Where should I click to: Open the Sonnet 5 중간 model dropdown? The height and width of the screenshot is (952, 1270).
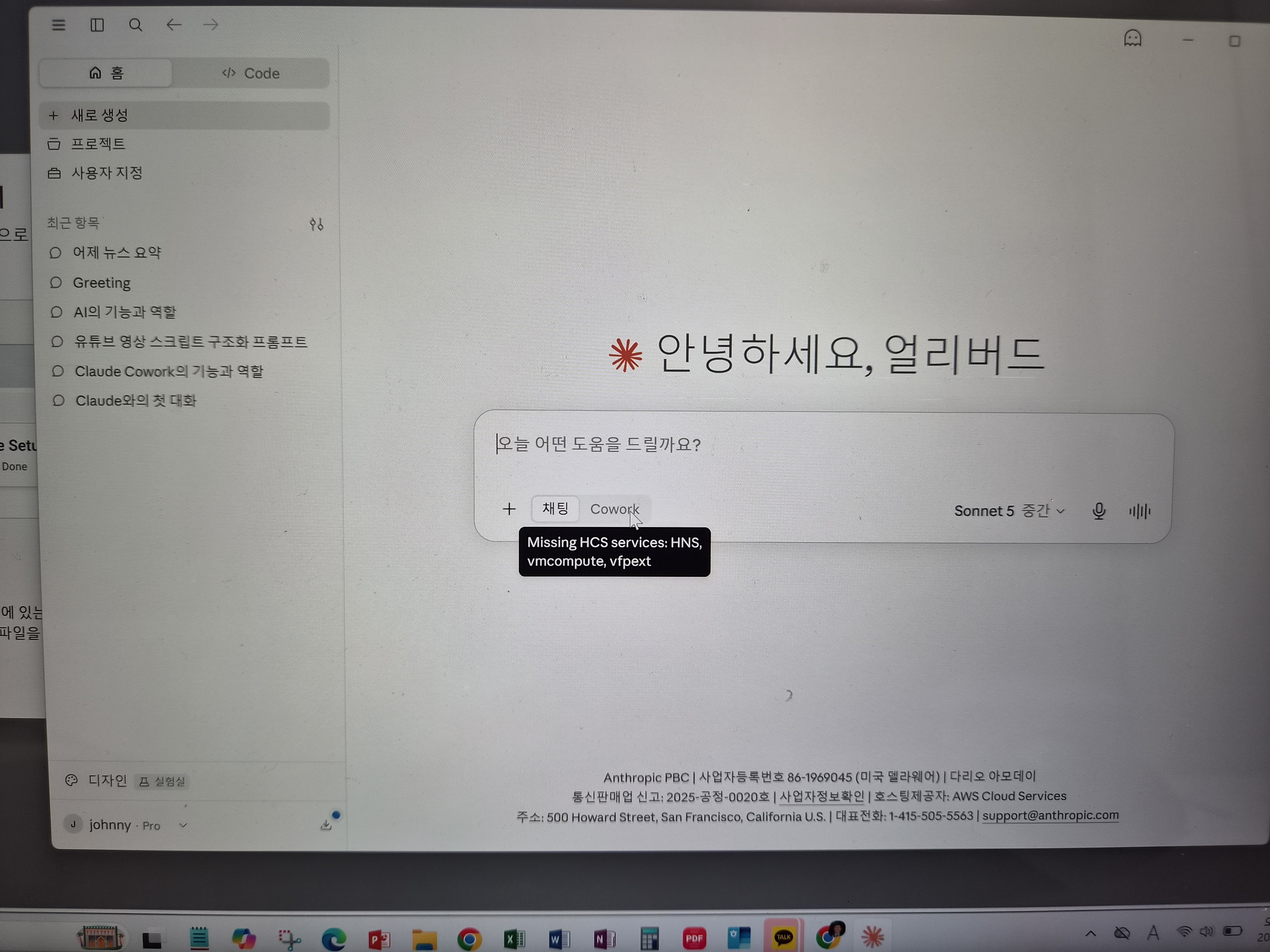tap(1009, 511)
